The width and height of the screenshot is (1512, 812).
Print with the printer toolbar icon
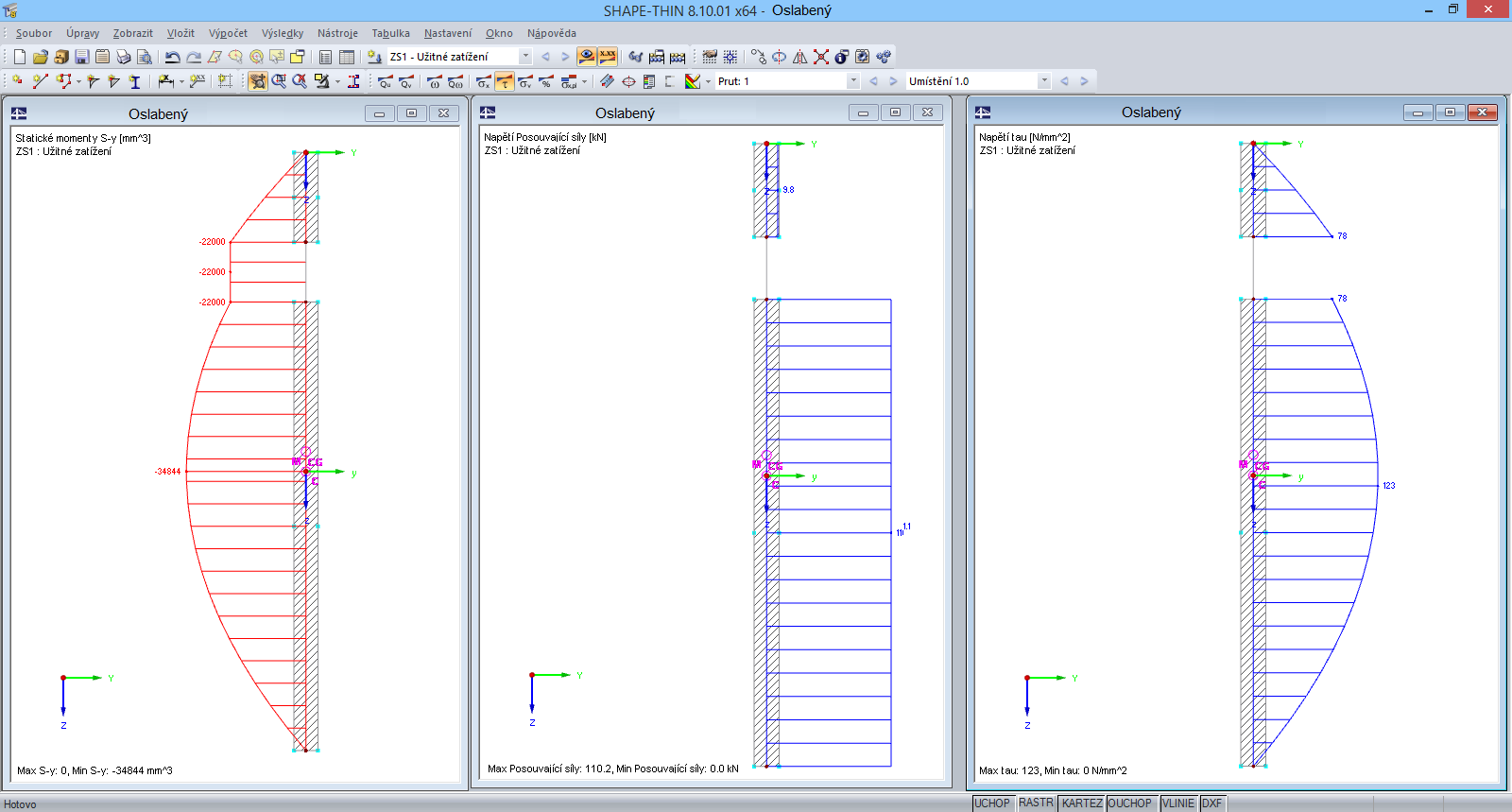click(x=124, y=57)
